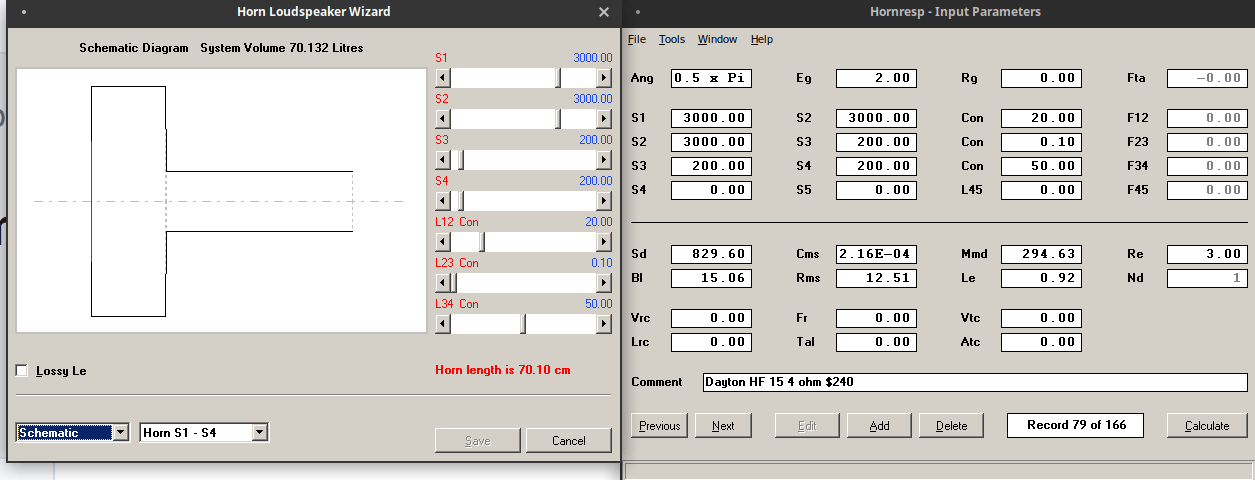Click the Ang input field
The image size is (1255, 480).
(711, 78)
